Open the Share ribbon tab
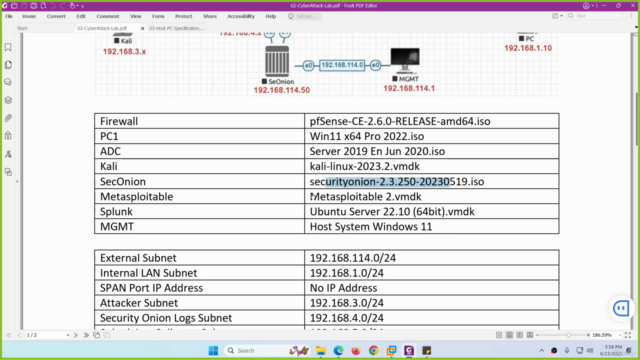640x360 pixels. (210, 16)
